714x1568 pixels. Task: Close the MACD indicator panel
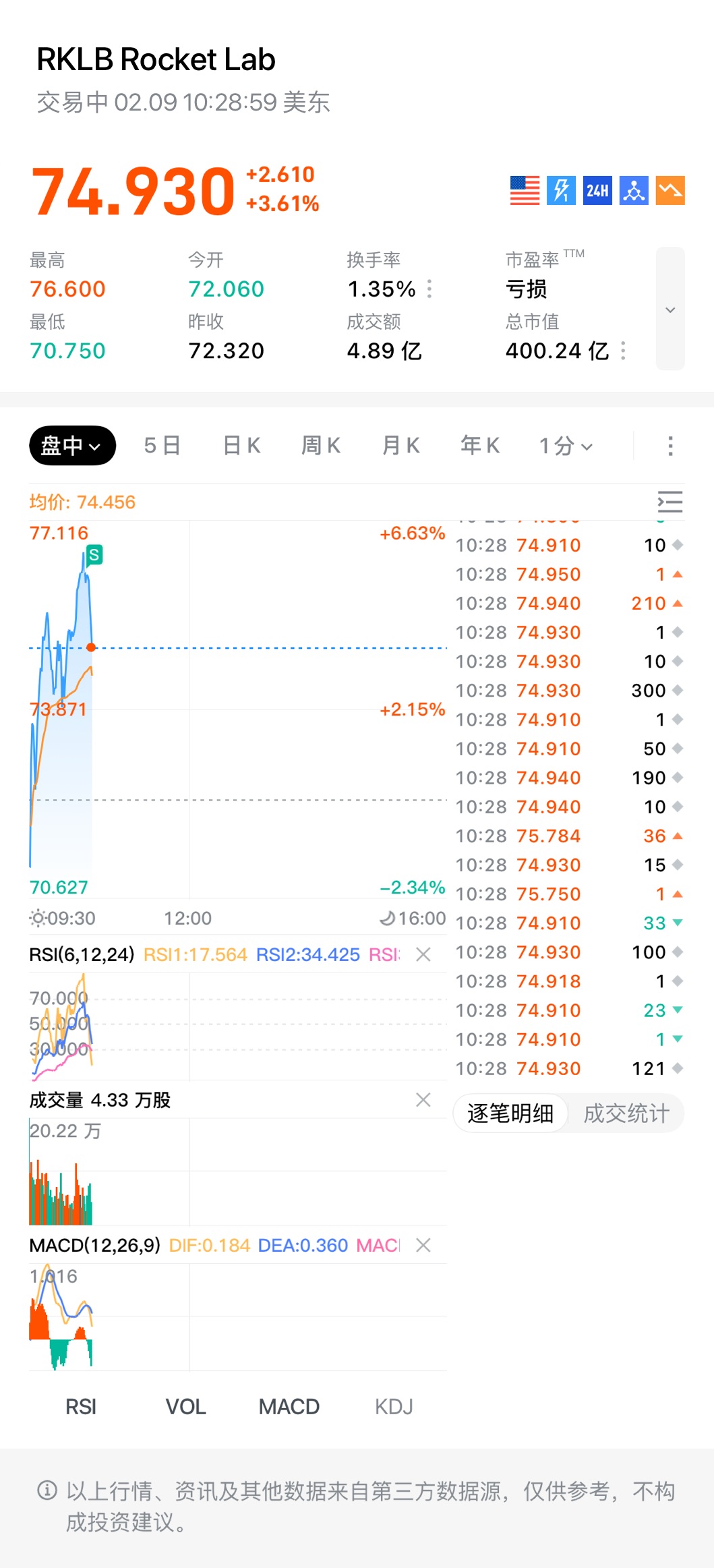pyautogui.click(x=423, y=1245)
